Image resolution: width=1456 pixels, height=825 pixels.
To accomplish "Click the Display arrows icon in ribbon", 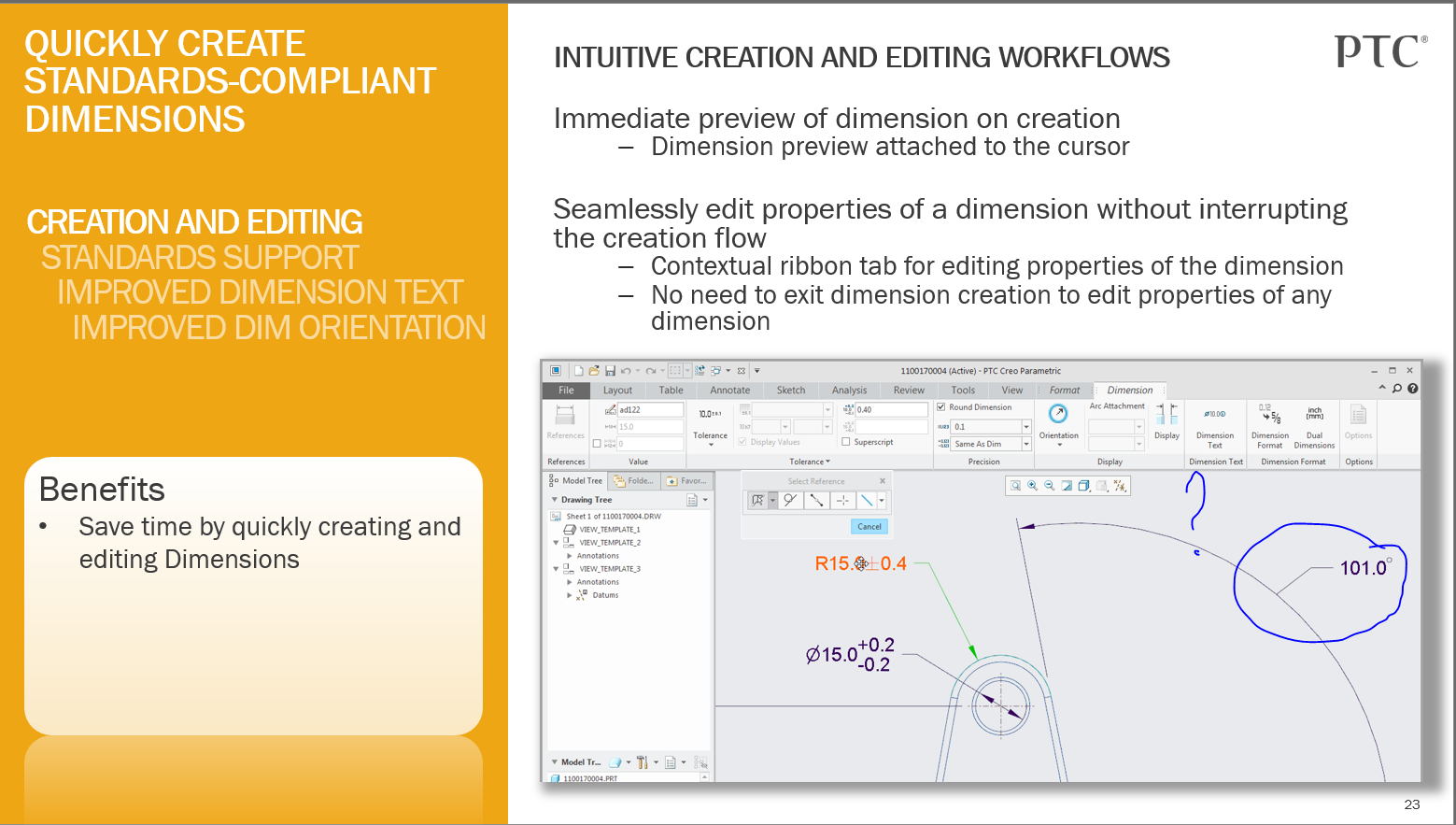I will point(1166,415).
